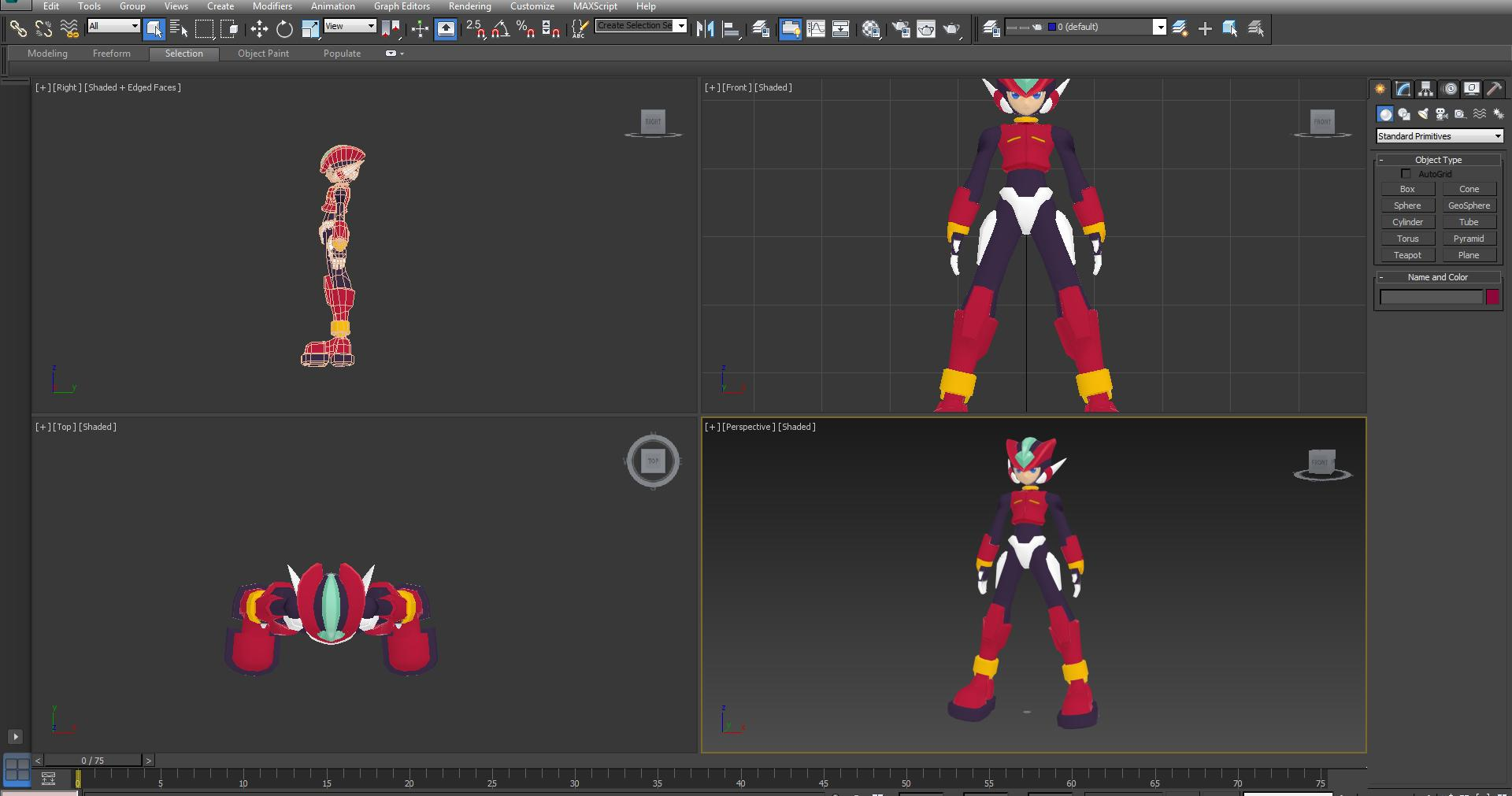Toggle the 2.5D snaps button
This screenshot has height=796, width=1512.
pos(476,29)
